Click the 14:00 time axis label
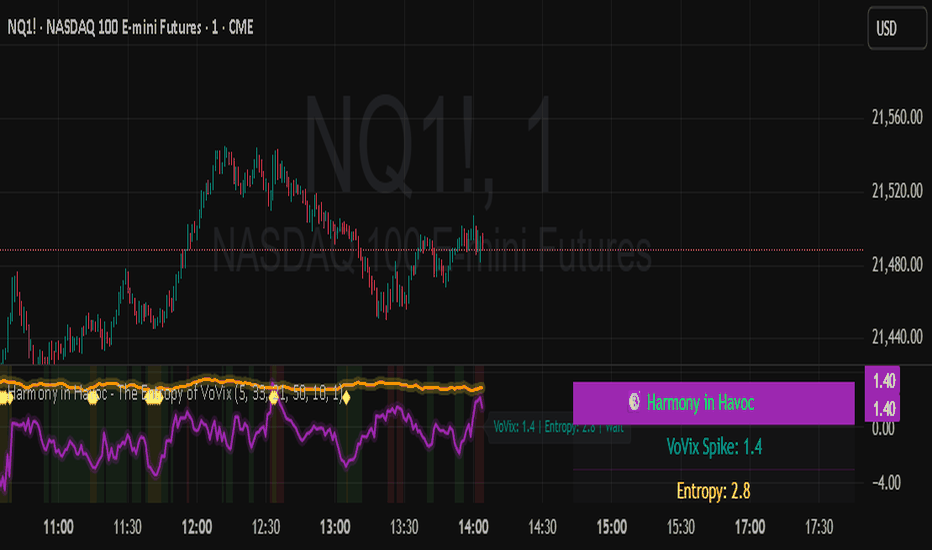This screenshot has height=550, width=932. pyautogui.click(x=474, y=527)
